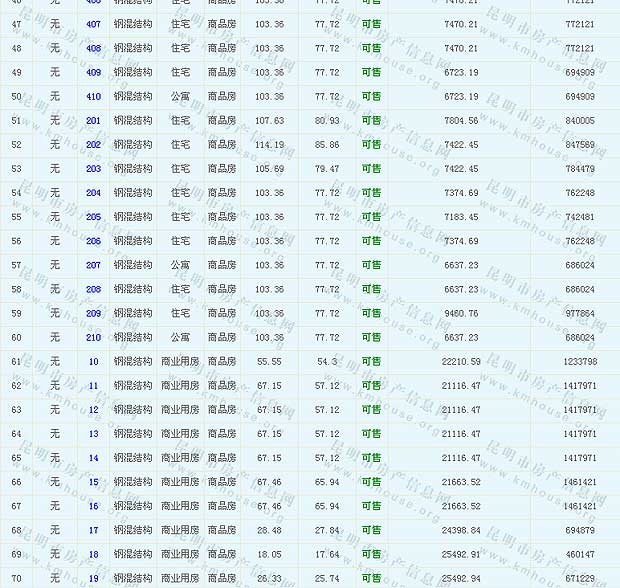
Task: Click 可售 status in row 61
Action: [x=371, y=362]
